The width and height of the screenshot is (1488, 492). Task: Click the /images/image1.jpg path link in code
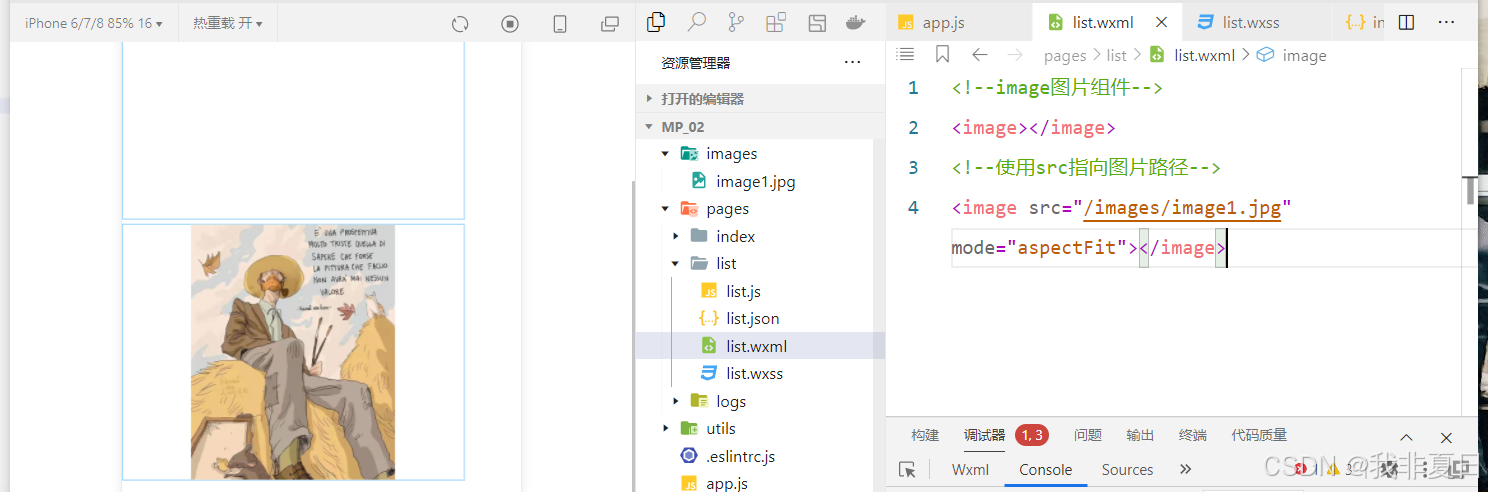pos(1182,208)
